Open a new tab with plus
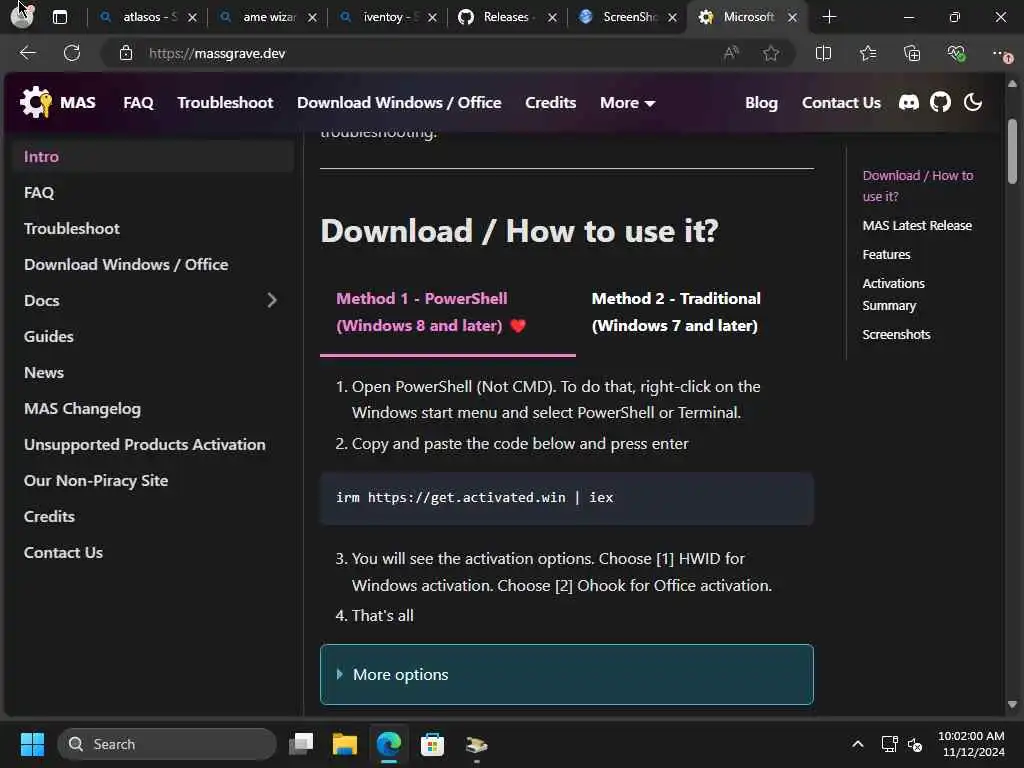The width and height of the screenshot is (1024, 768). pos(829,17)
